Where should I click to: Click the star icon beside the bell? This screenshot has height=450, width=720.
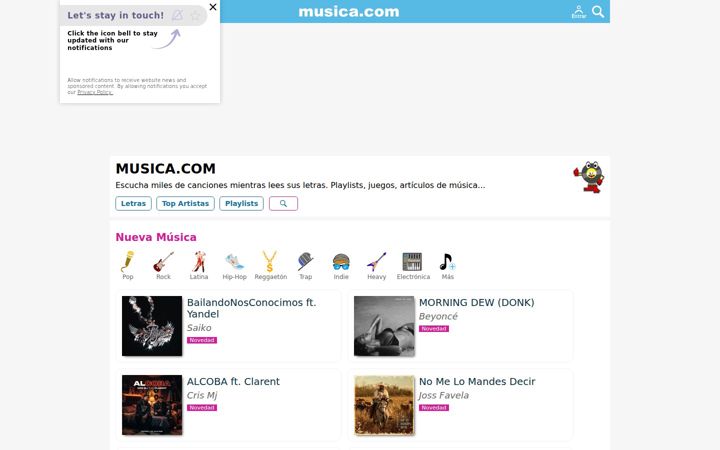coord(195,16)
